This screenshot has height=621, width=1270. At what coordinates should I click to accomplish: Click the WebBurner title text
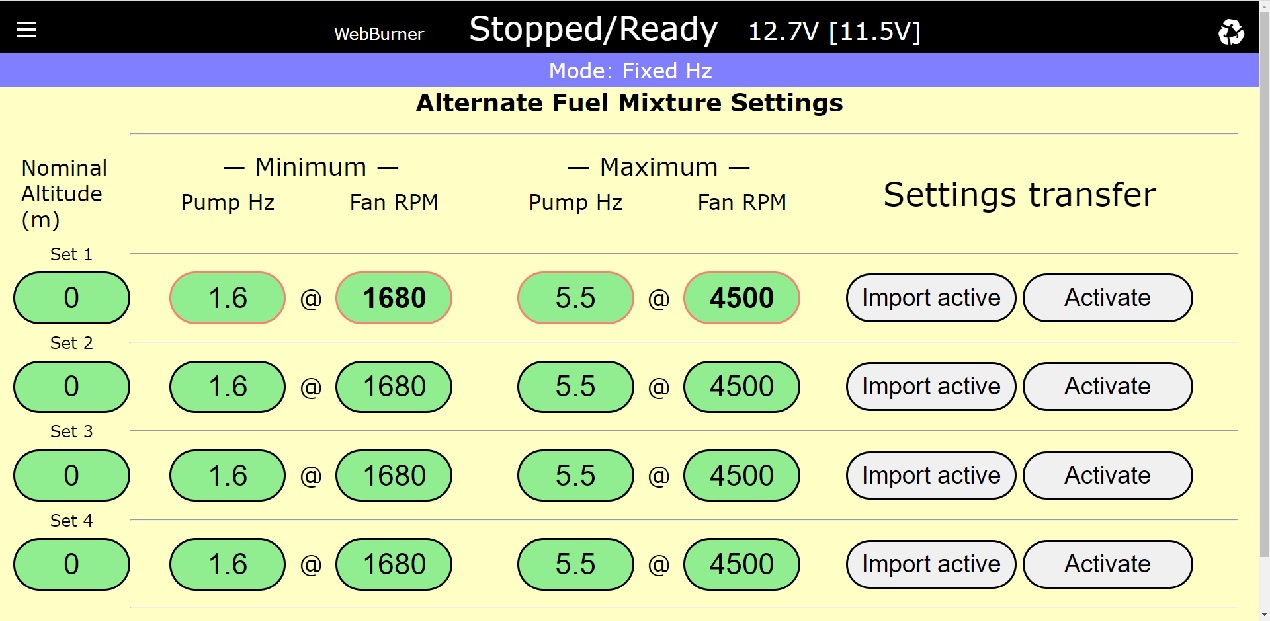(379, 34)
